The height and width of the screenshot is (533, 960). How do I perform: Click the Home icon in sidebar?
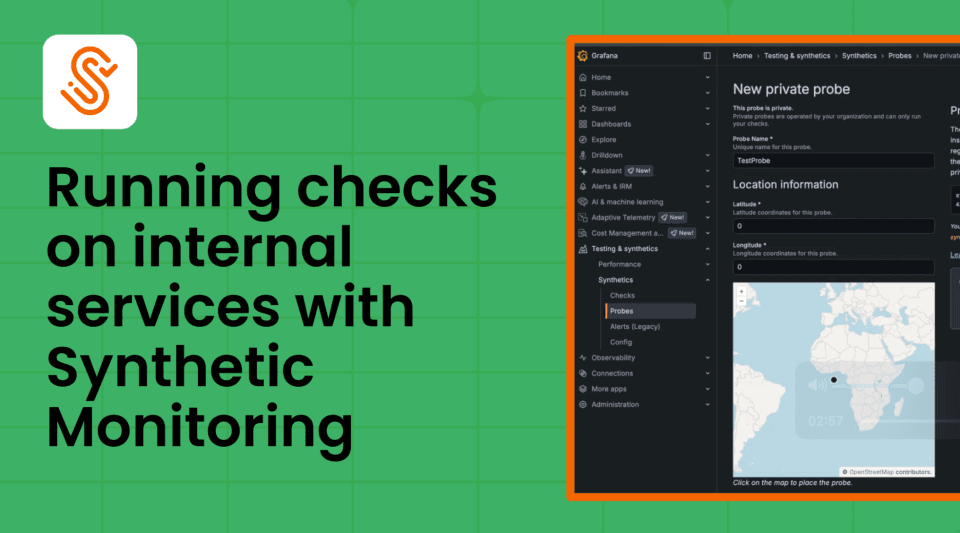coord(583,78)
